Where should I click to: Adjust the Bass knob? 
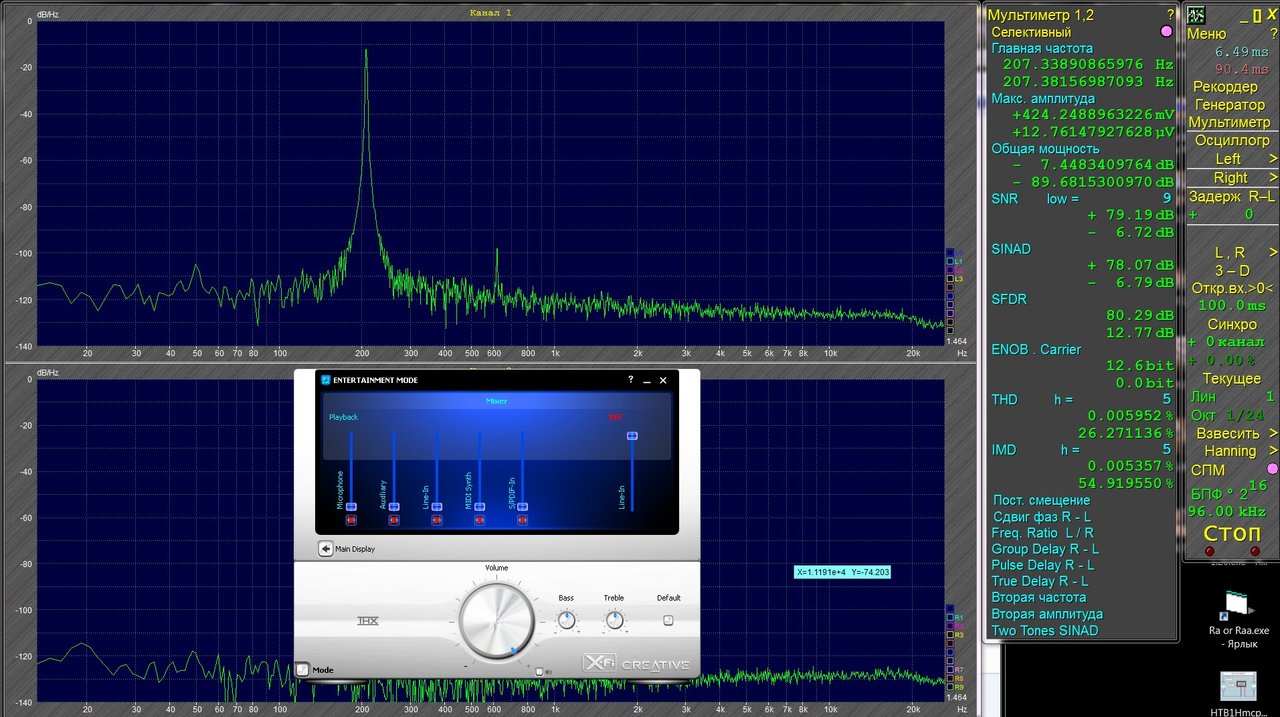pos(567,620)
